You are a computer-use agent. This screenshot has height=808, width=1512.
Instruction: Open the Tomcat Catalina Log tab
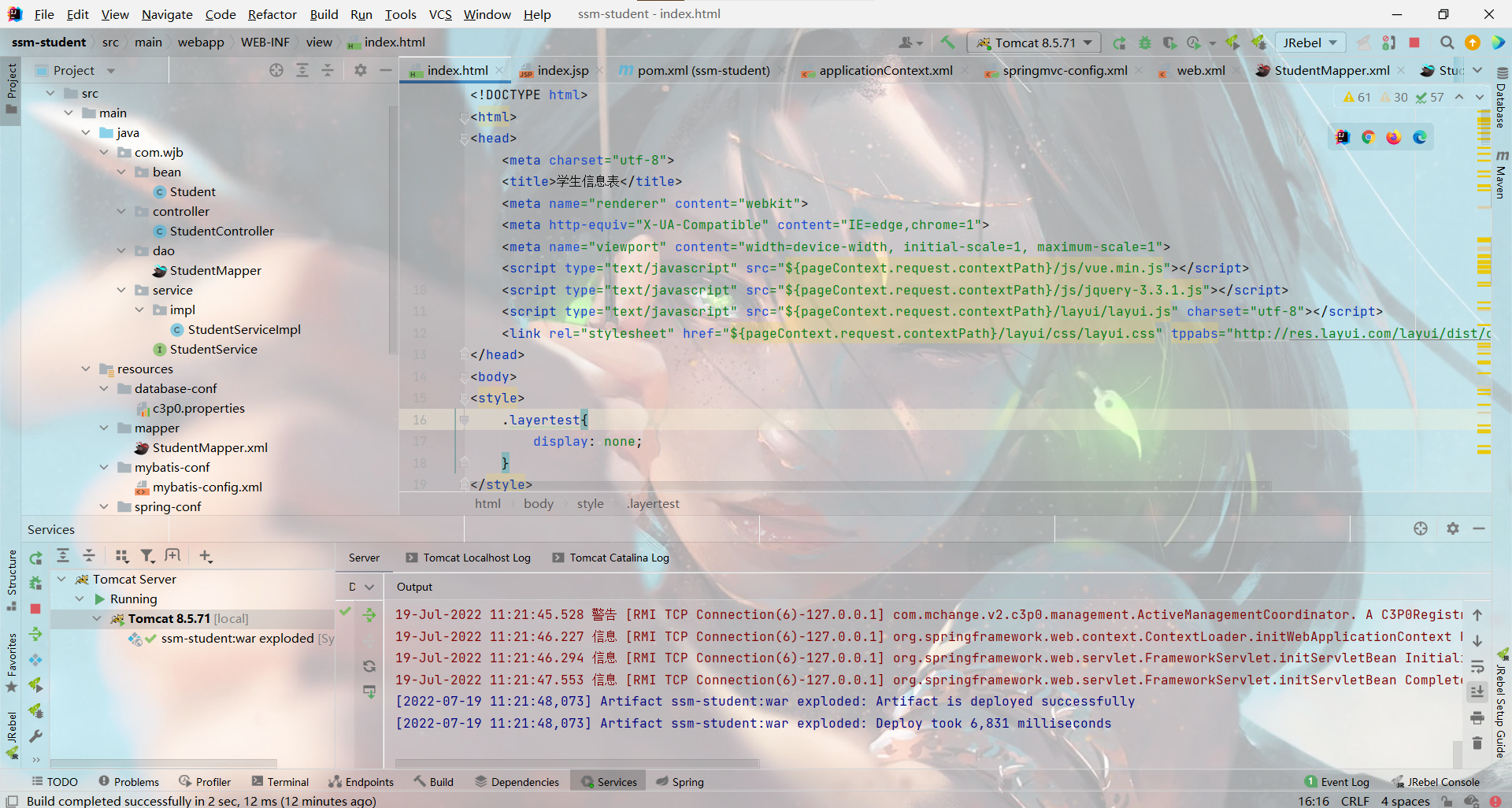[611, 558]
